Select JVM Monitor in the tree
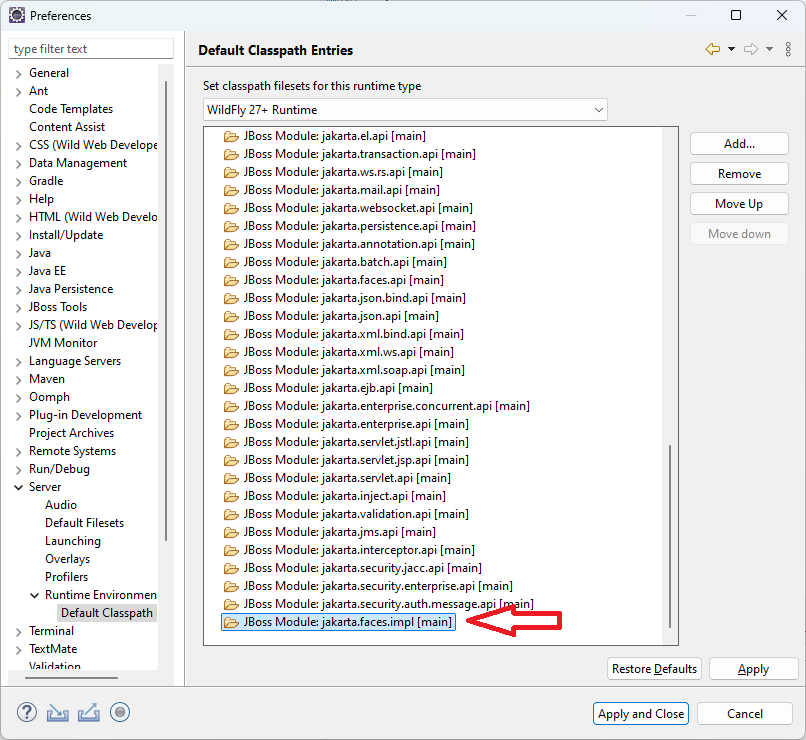This screenshot has height=740, width=806. 63,343
